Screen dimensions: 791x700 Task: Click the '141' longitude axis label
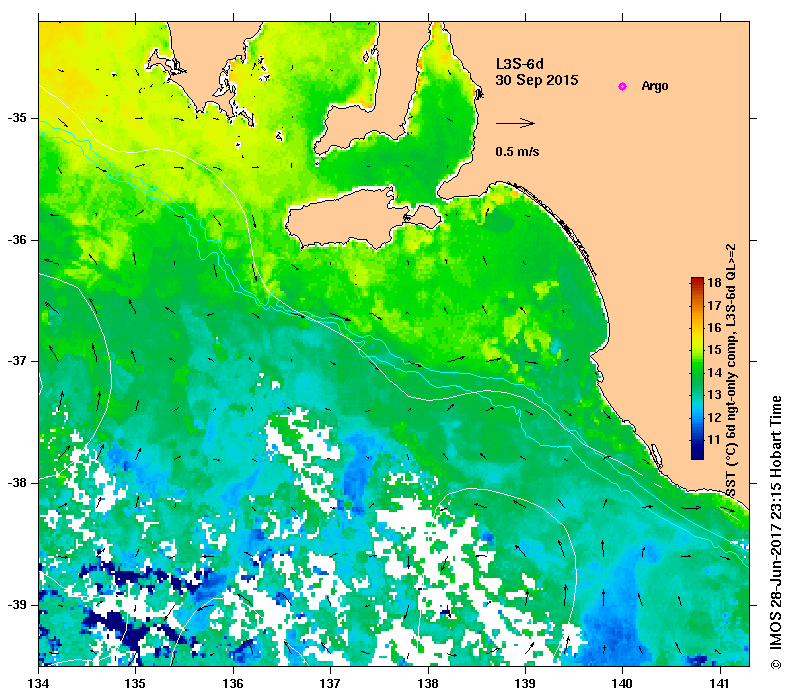[x=719, y=684]
